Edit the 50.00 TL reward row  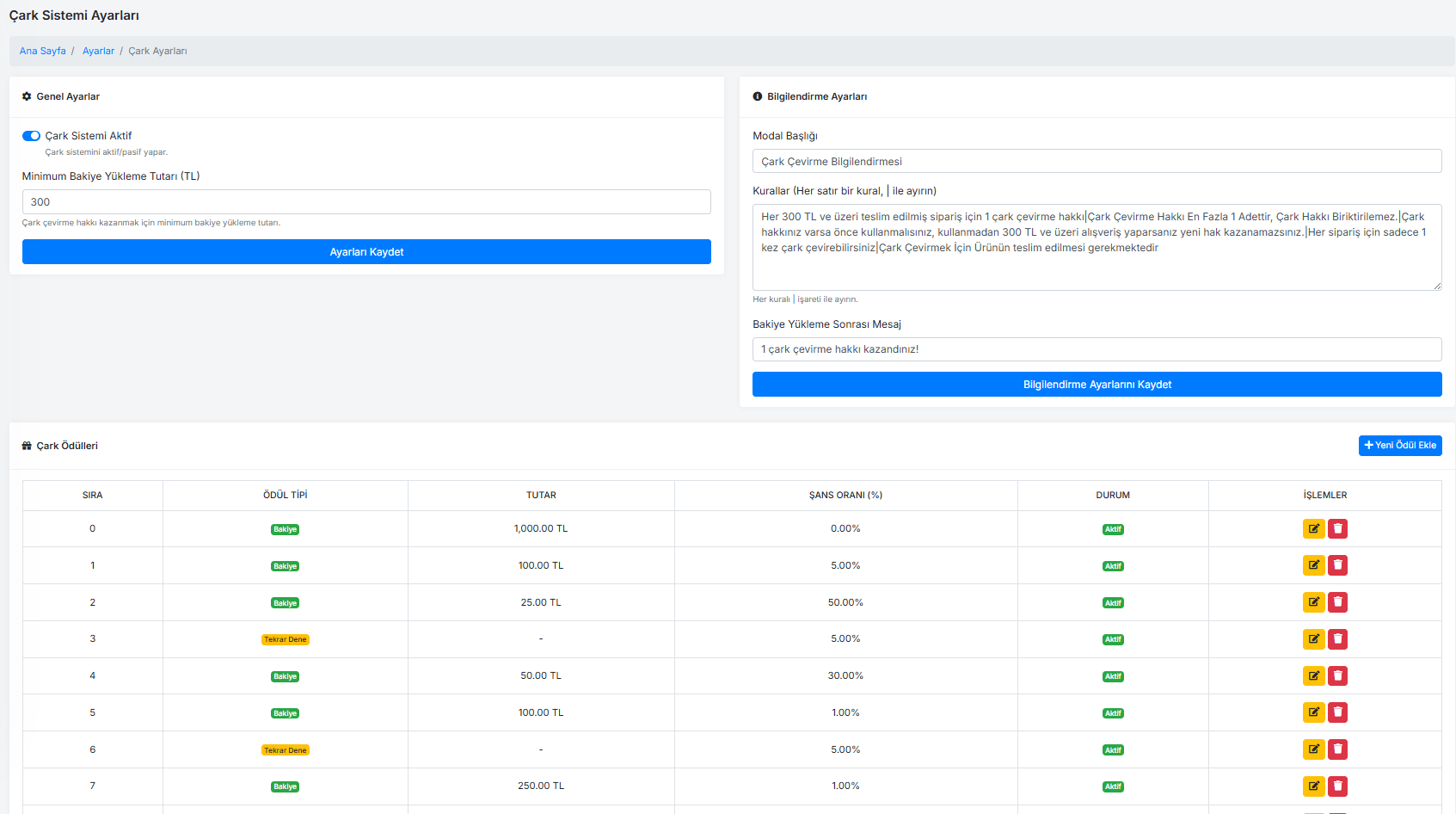(x=1313, y=675)
